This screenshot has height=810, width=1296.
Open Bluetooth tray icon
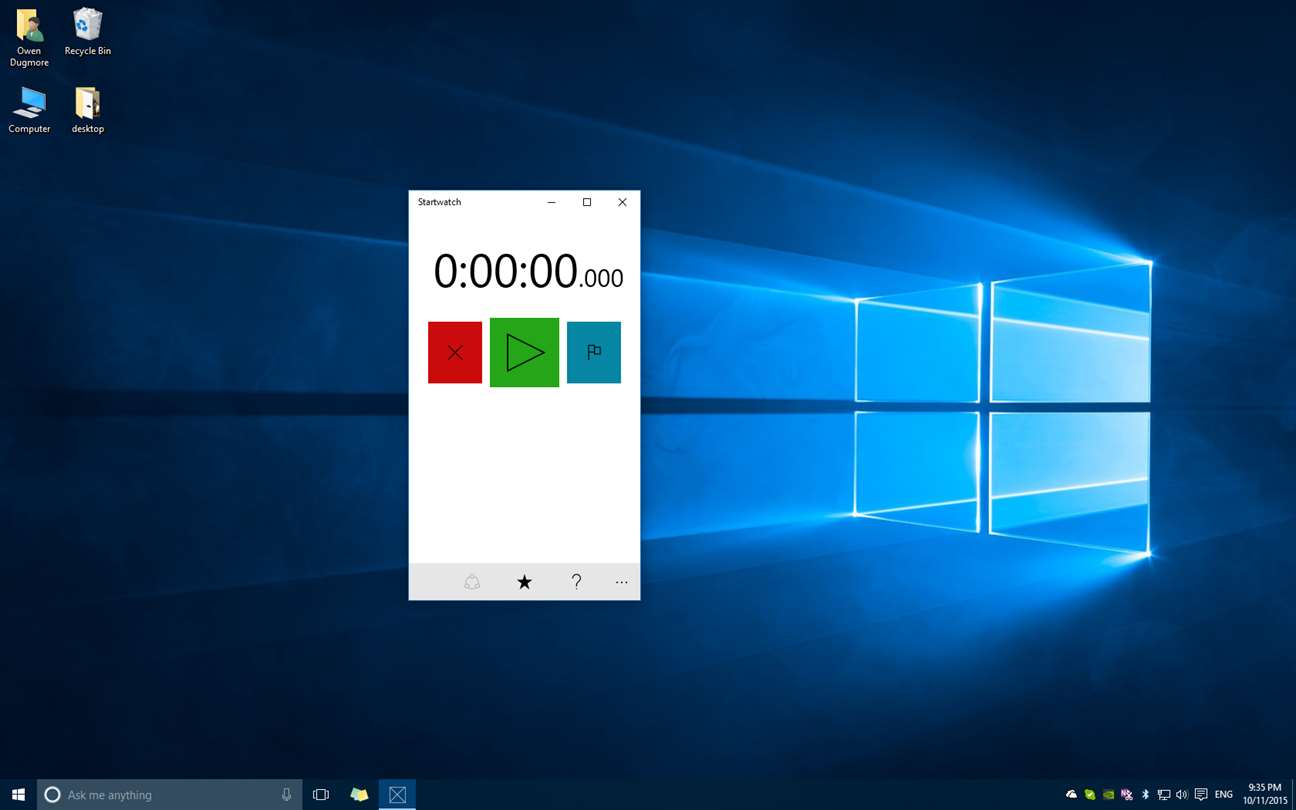pos(1145,795)
